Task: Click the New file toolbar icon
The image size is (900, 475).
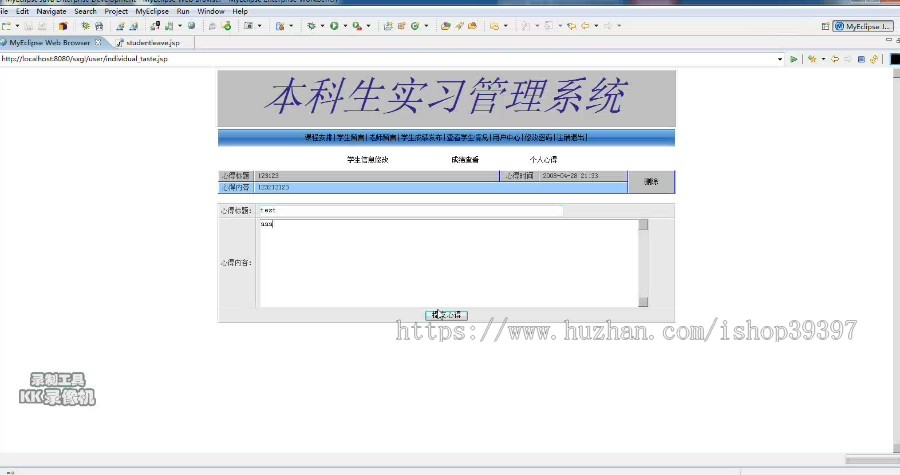Action: (x=7, y=26)
